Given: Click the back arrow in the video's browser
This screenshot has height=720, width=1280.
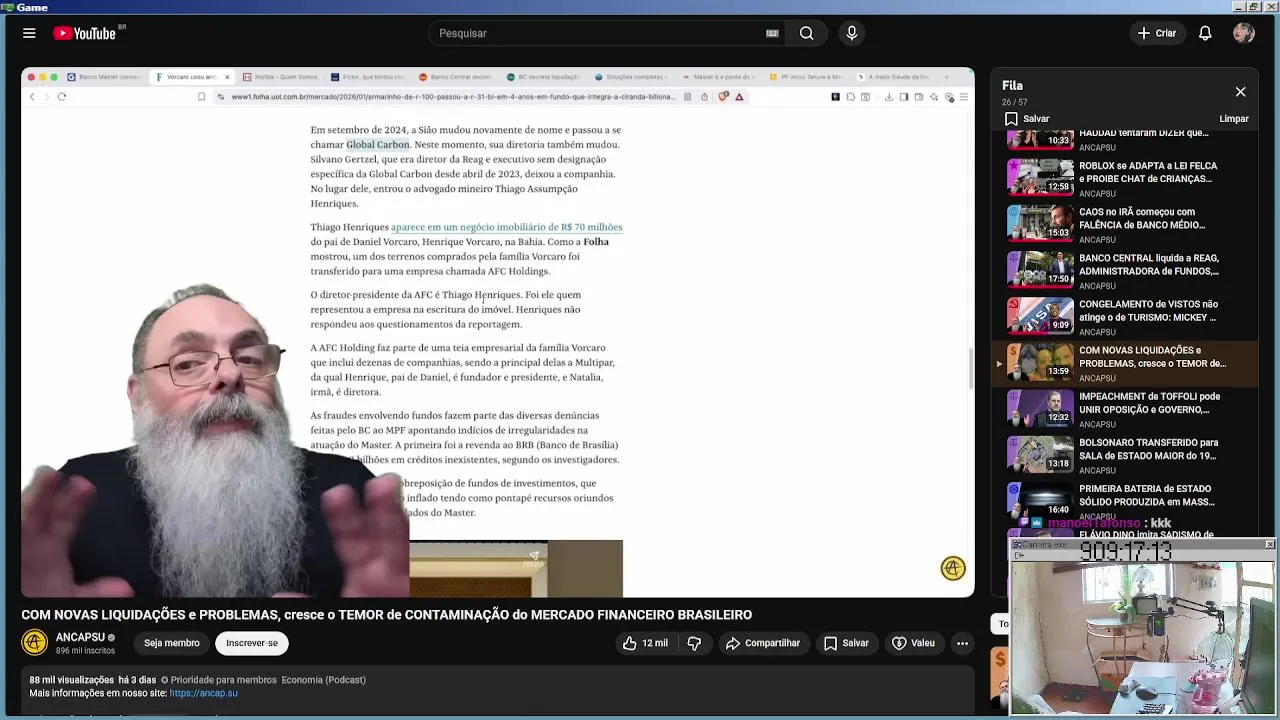Looking at the screenshot, I should tap(32, 97).
